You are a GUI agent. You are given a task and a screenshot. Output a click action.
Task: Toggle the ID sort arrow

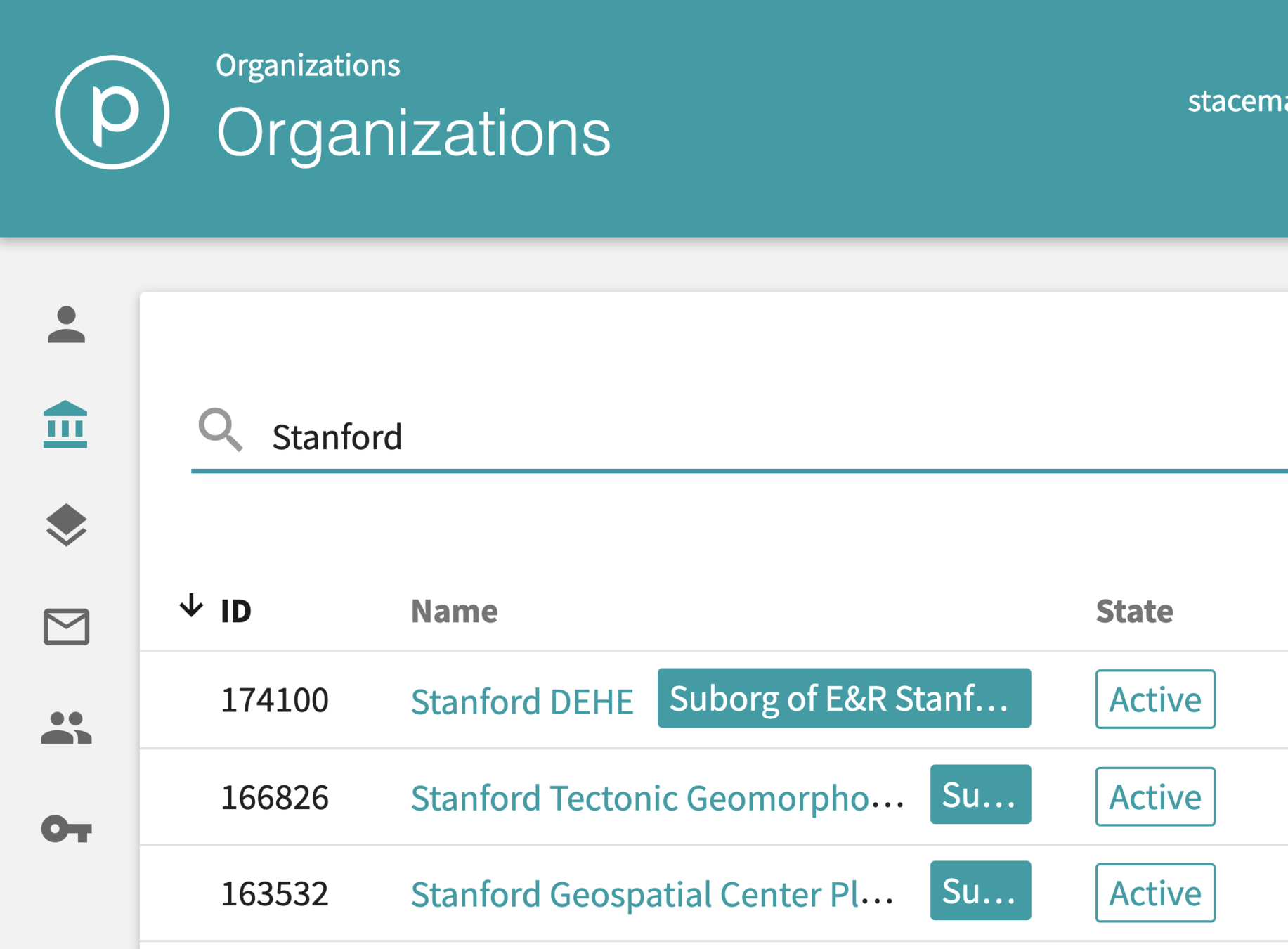(191, 605)
